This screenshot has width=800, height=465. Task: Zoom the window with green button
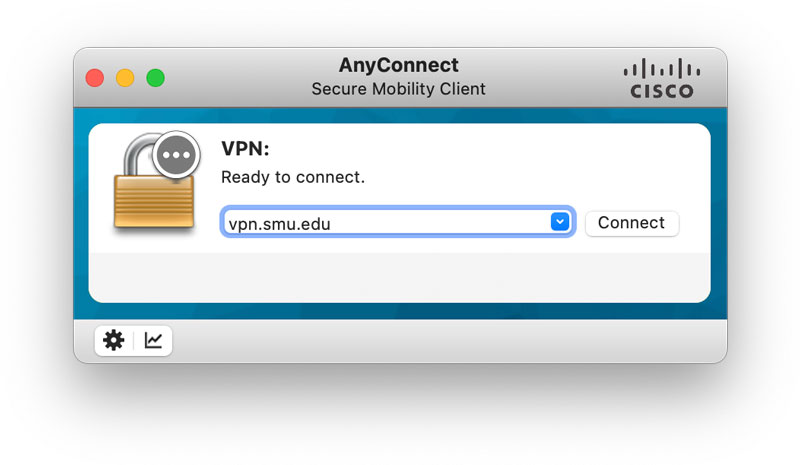[155, 78]
